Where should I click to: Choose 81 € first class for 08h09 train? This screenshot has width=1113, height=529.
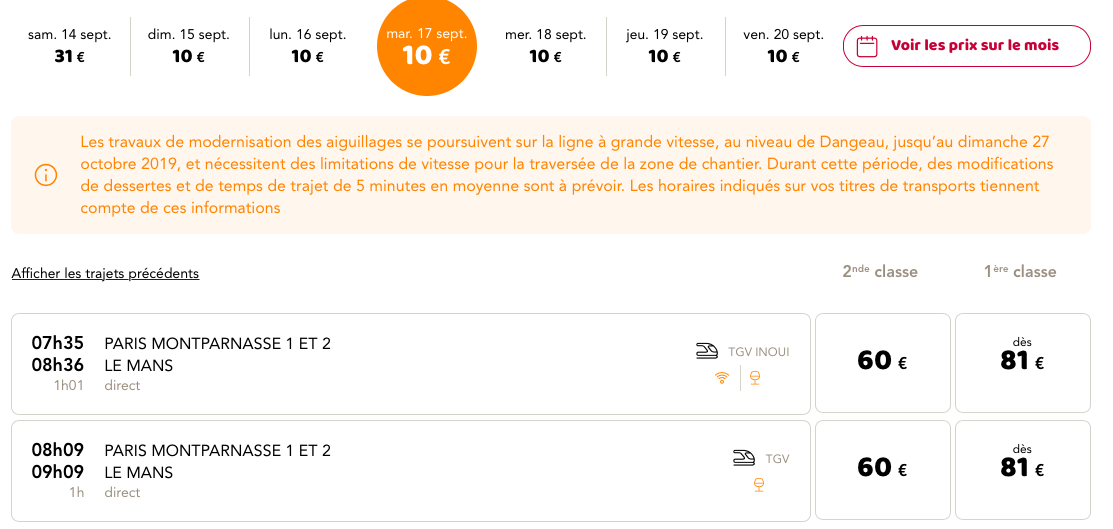point(1023,470)
